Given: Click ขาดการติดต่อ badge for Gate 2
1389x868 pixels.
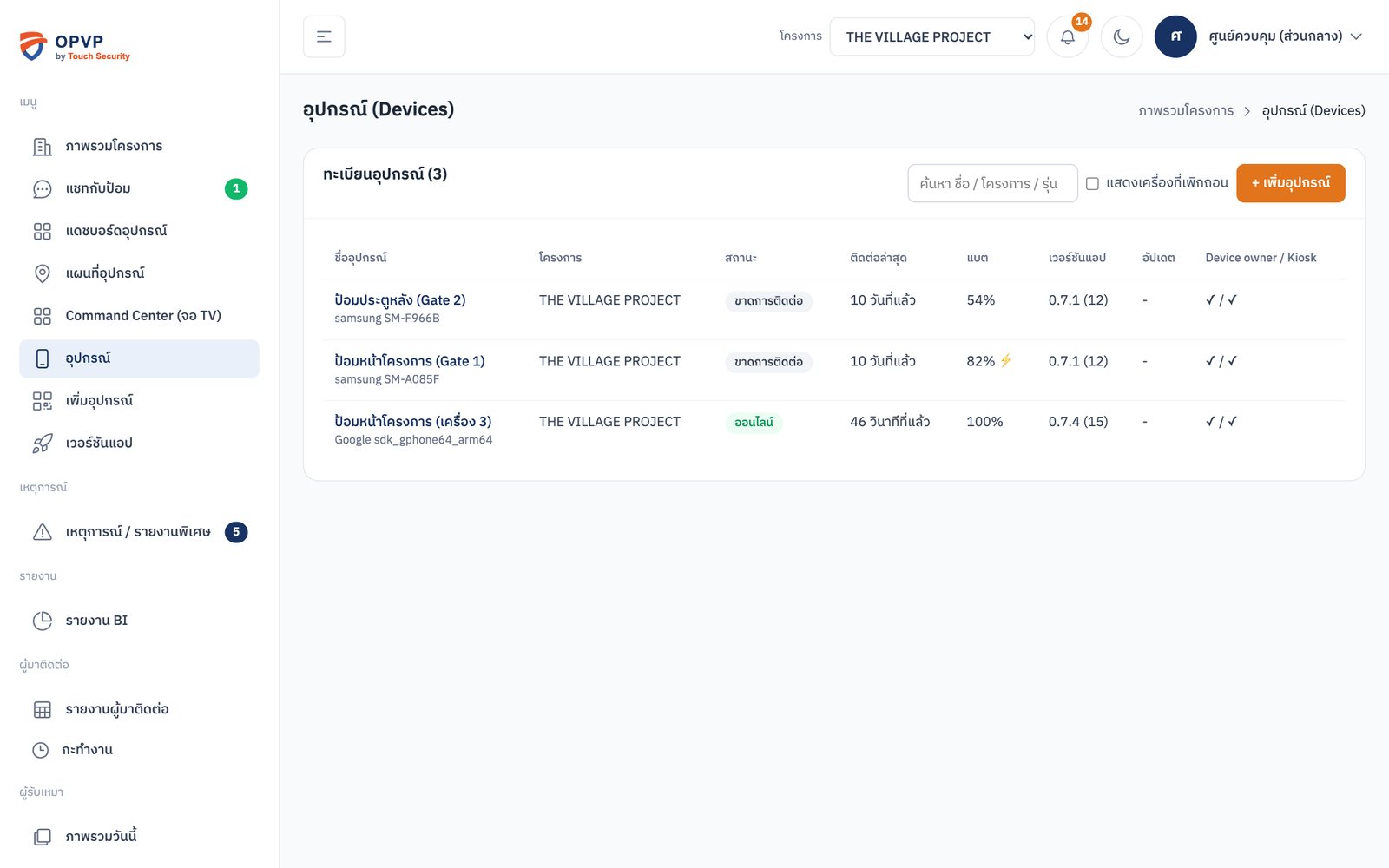Looking at the screenshot, I should pyautogui.click(x=768, y=301).
